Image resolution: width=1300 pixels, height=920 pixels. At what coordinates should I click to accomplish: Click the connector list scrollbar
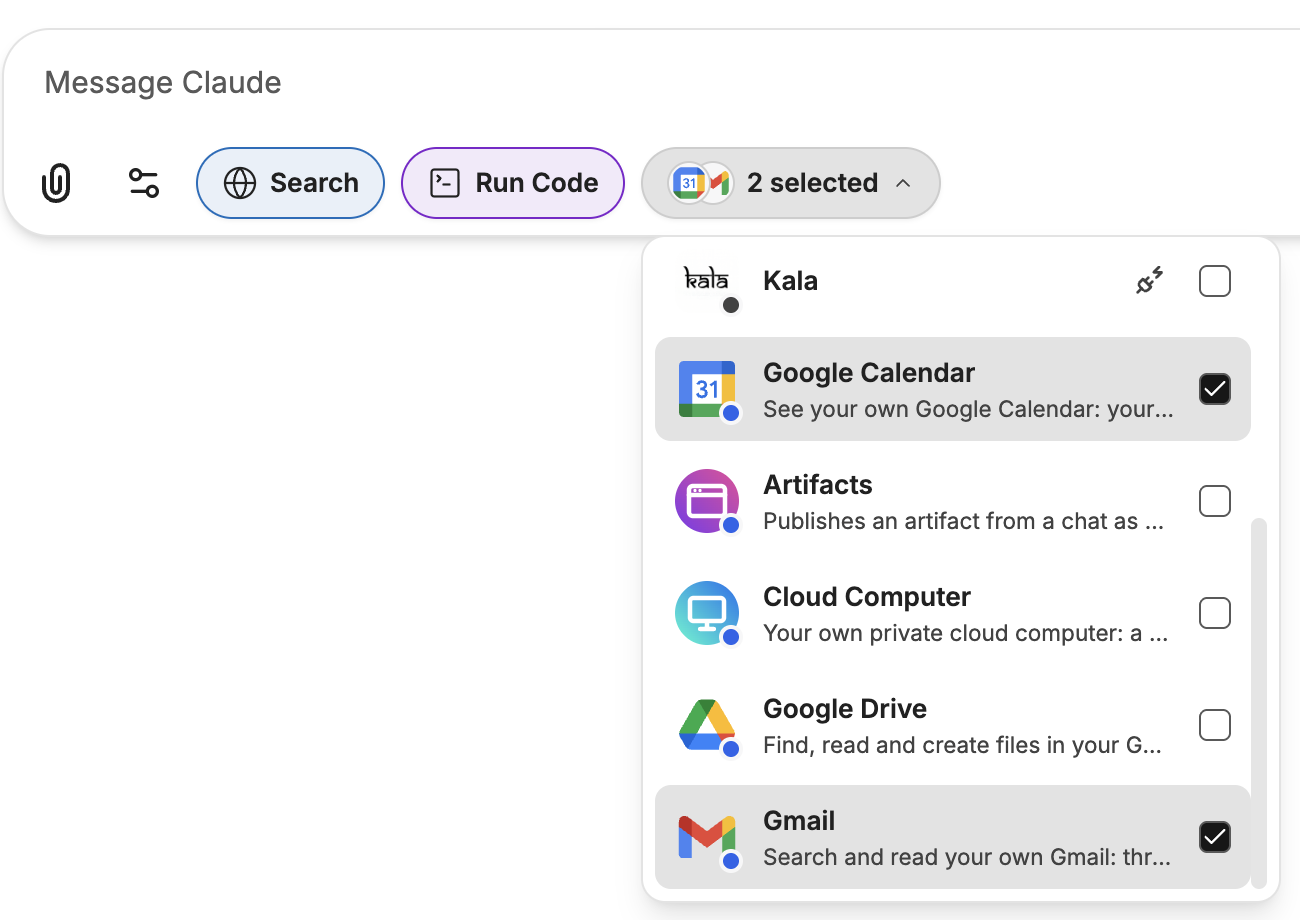tap(1259, 702)
